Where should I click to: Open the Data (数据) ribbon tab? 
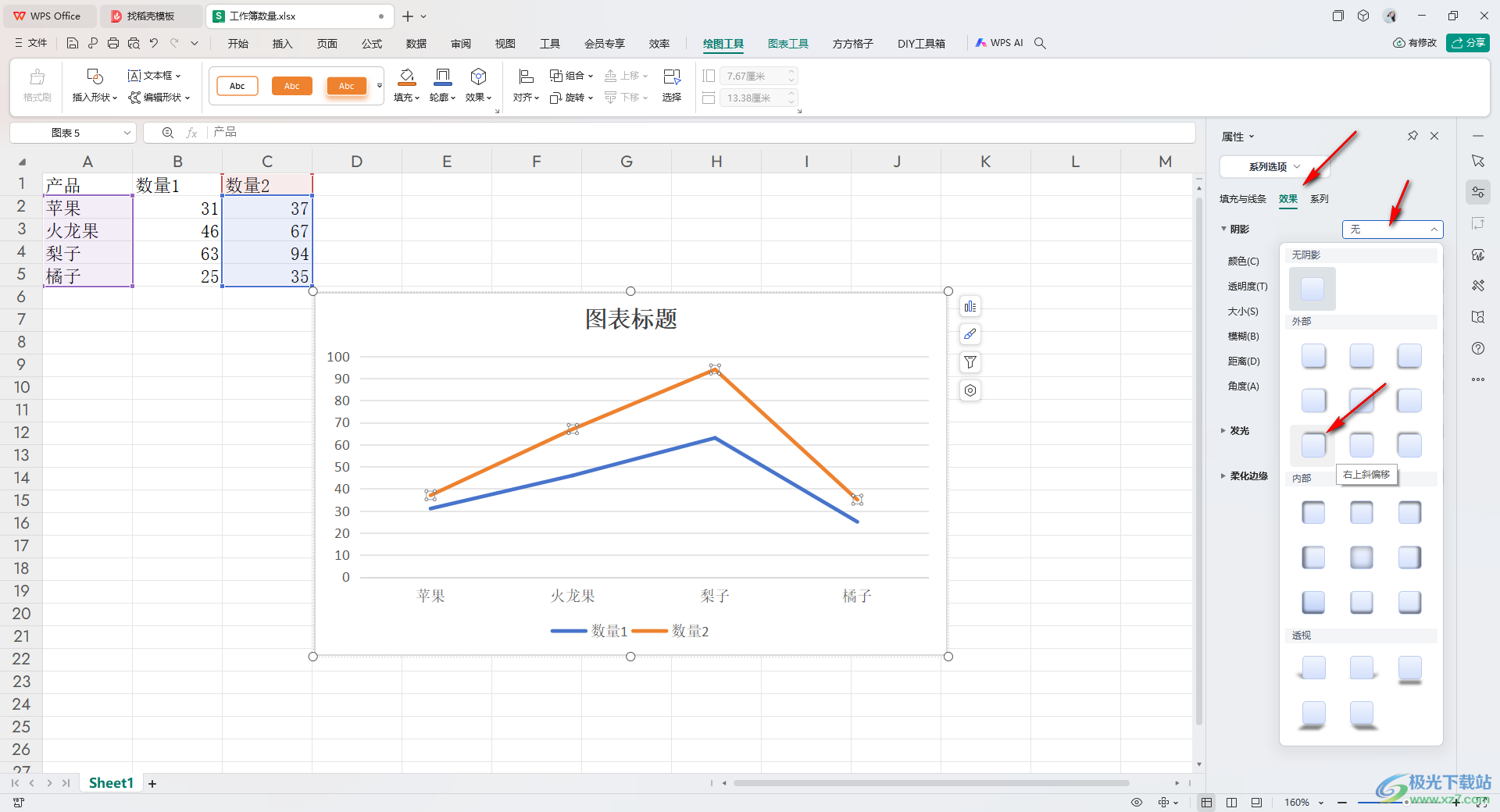(x=416, y=44)
